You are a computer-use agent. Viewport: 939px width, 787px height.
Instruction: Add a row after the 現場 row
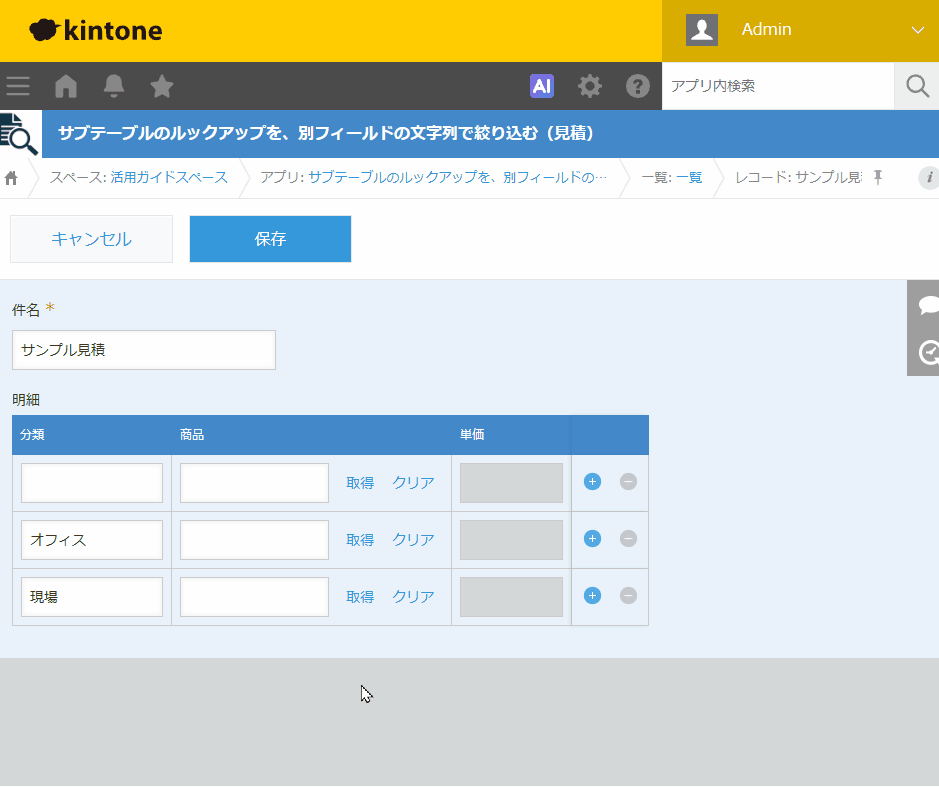coord(592,595)
